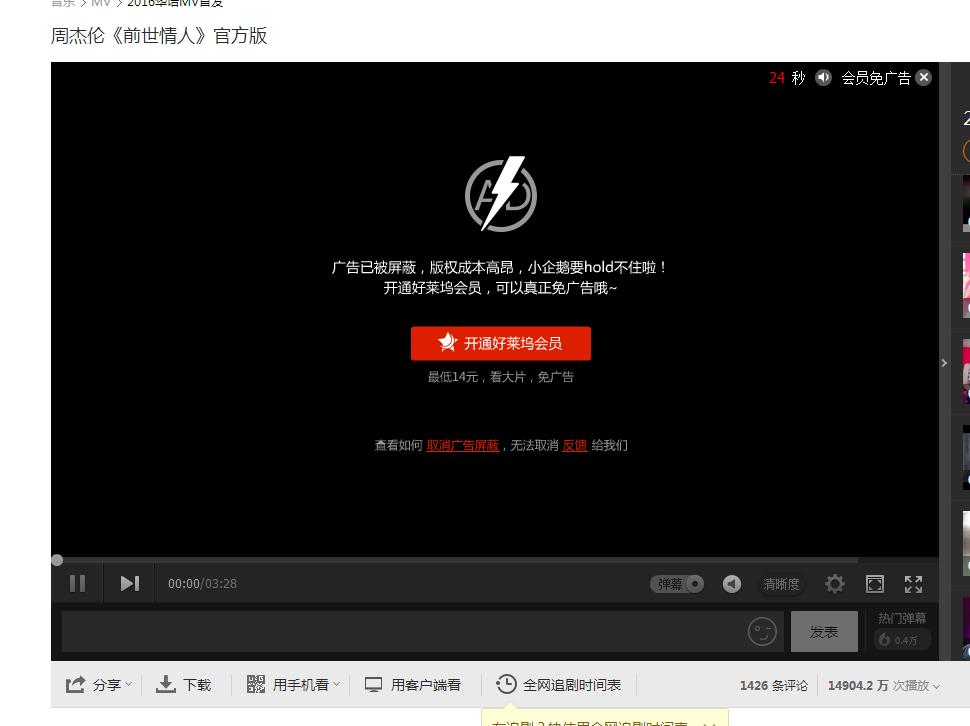Click the video title 周杰伦《前世情人》官方版
This screenshot has width=970, height=726.
(159, 35)
